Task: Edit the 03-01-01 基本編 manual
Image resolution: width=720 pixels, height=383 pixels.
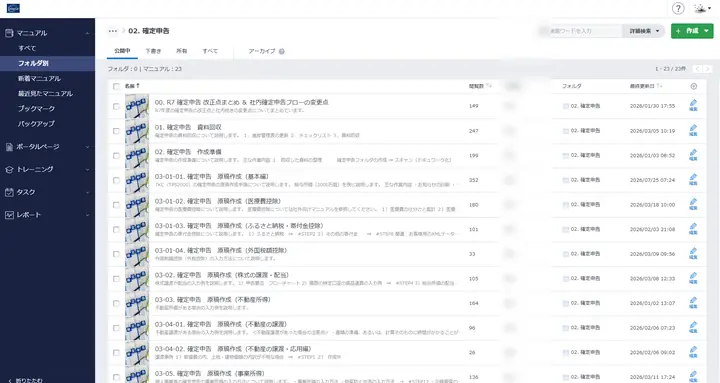Action: (x=693, y=180)
